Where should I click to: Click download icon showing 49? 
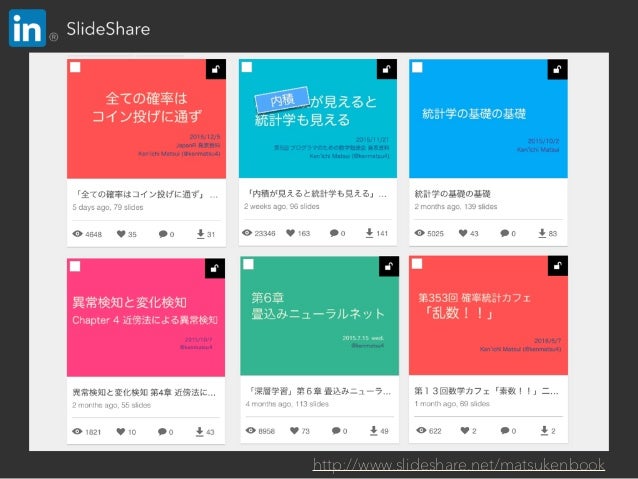374,431
